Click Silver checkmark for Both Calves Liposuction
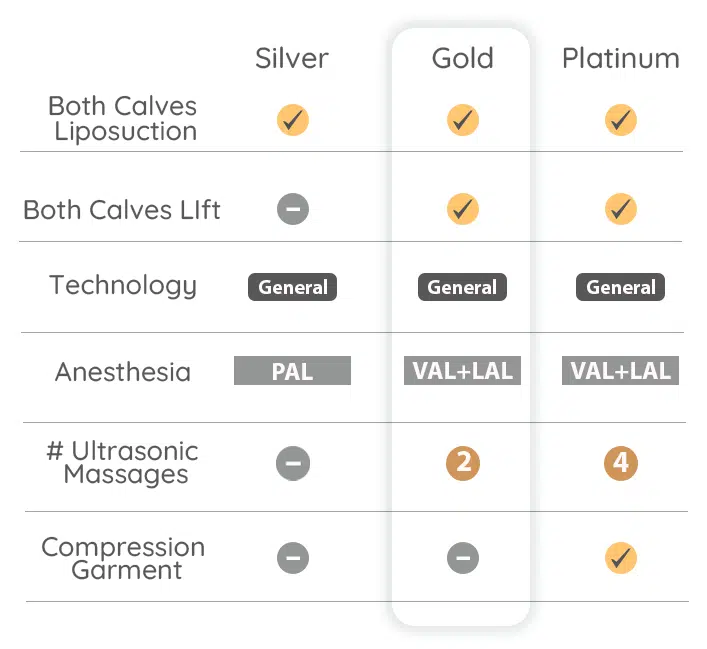Viewport: 707px width, 649px height. point(293,121)
